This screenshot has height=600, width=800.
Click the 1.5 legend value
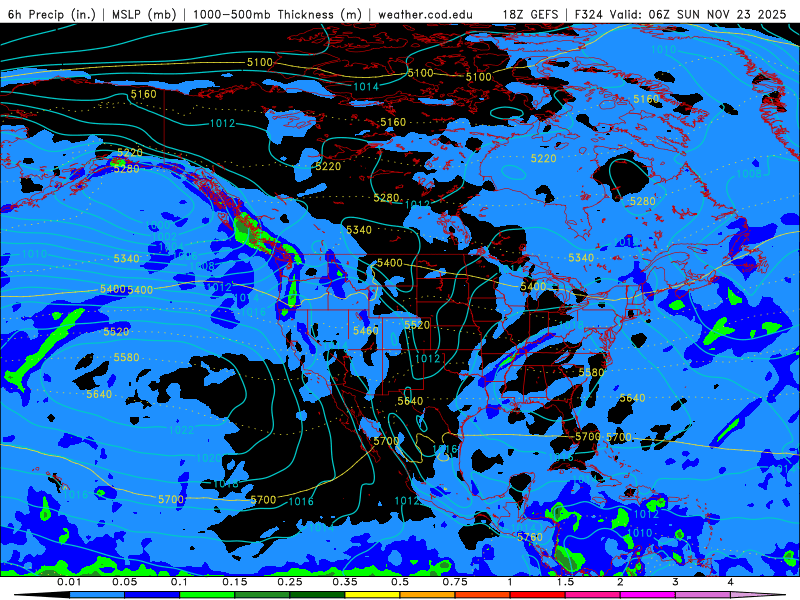[565, 582]
